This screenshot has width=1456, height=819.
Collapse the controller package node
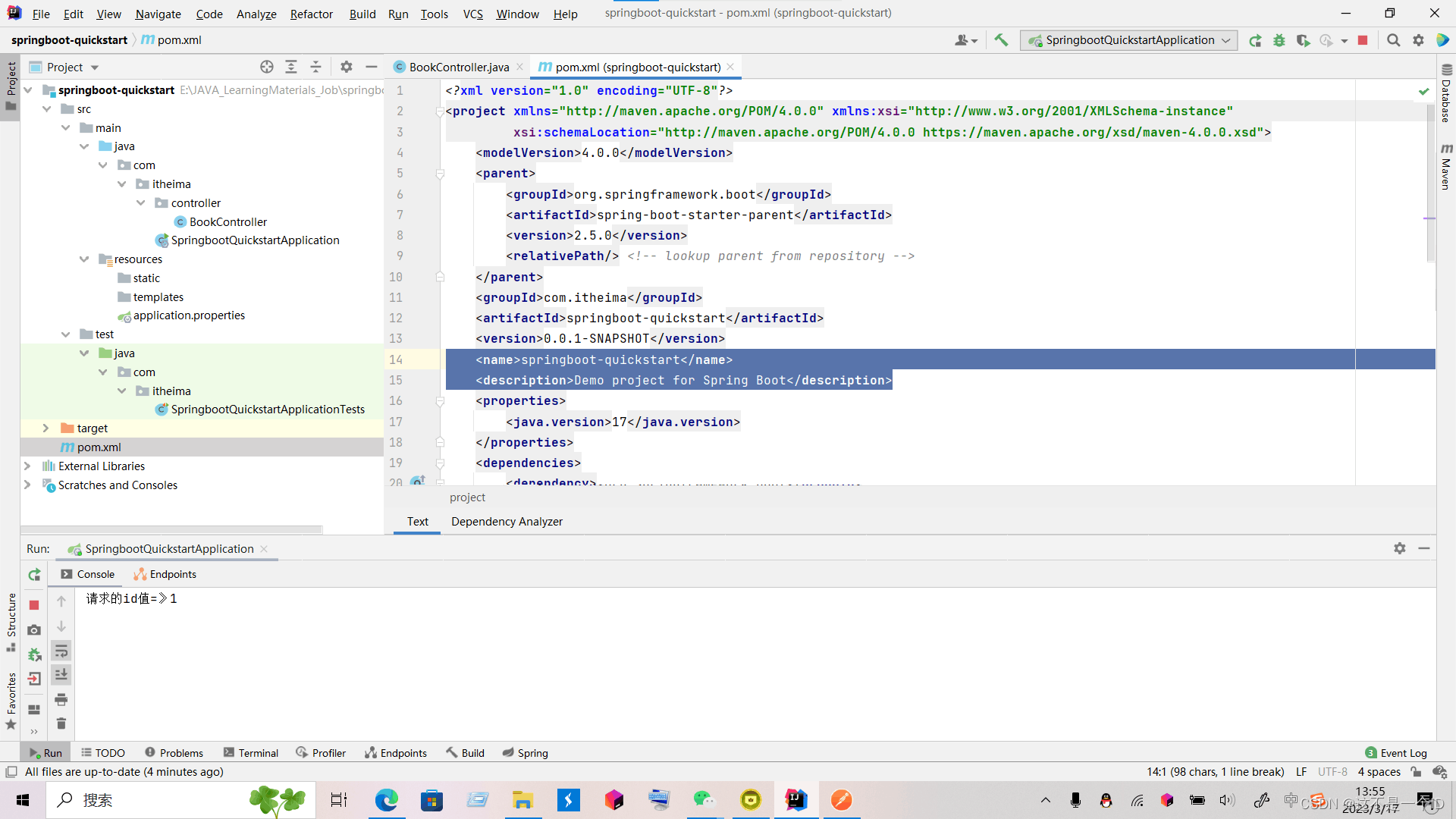tap(140, 203)
